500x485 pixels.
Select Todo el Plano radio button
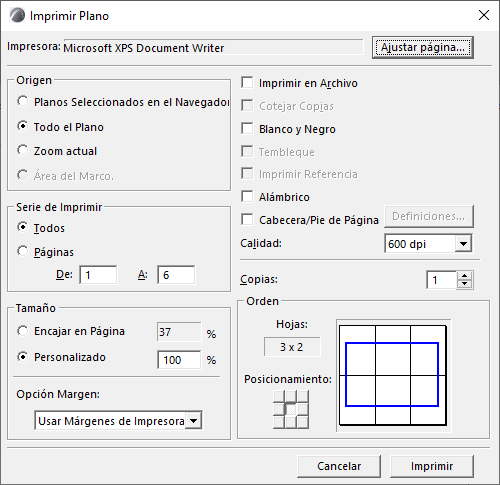(x=22, y=126)
